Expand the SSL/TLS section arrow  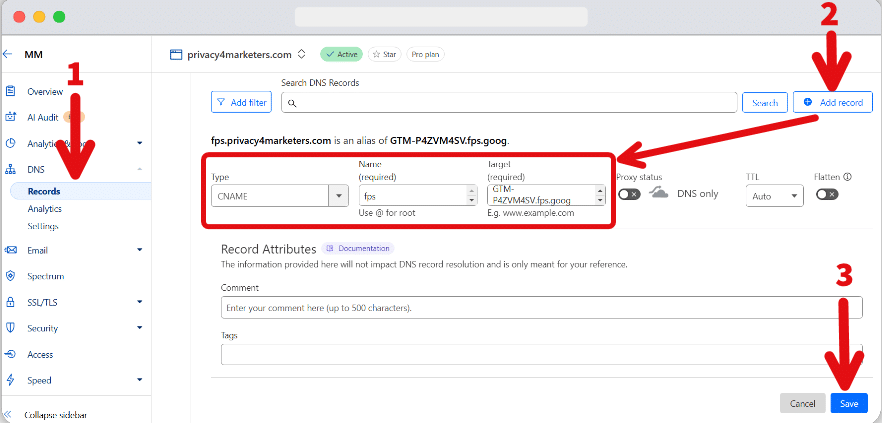140,302
